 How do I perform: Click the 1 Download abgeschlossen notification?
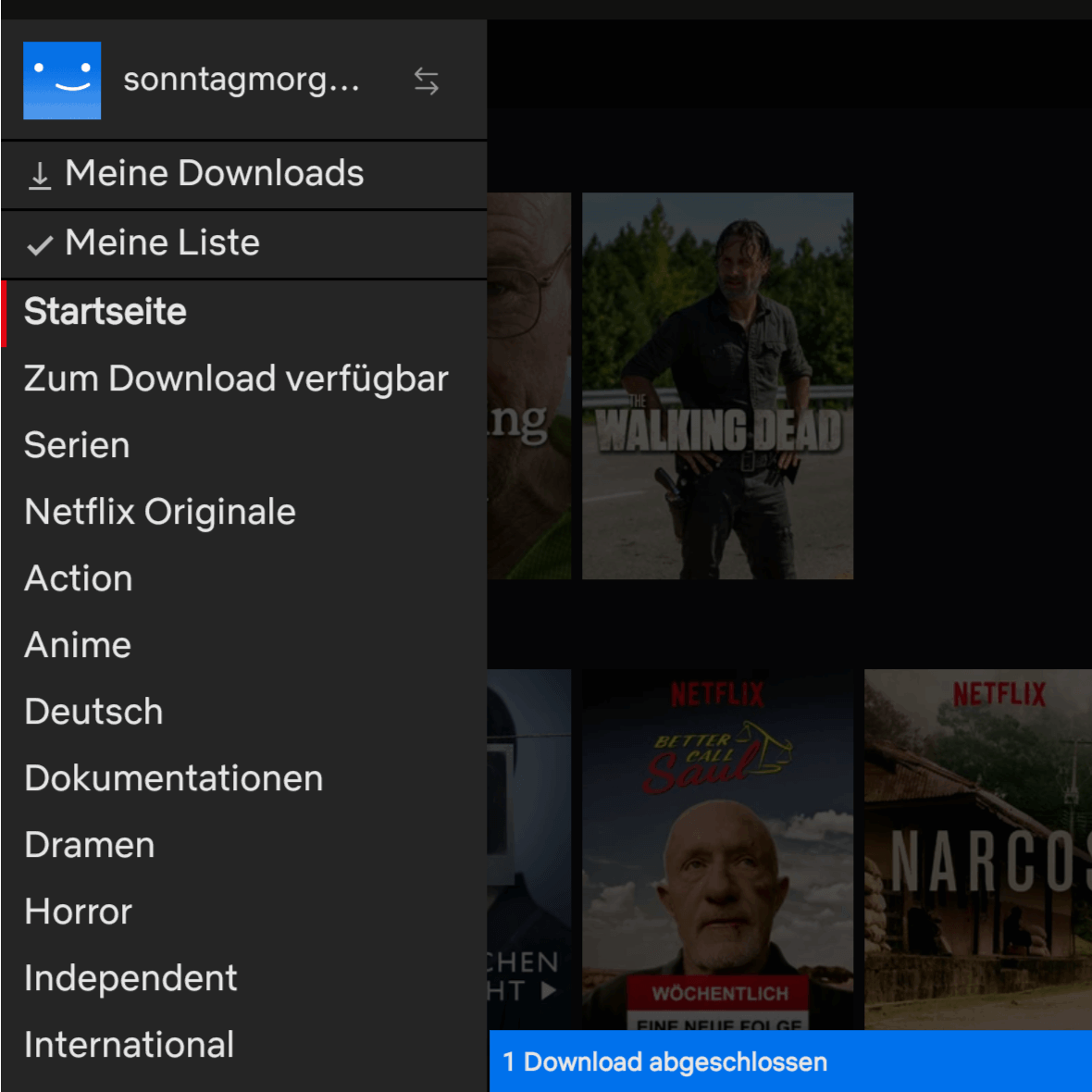click(x=790, y=1061)
